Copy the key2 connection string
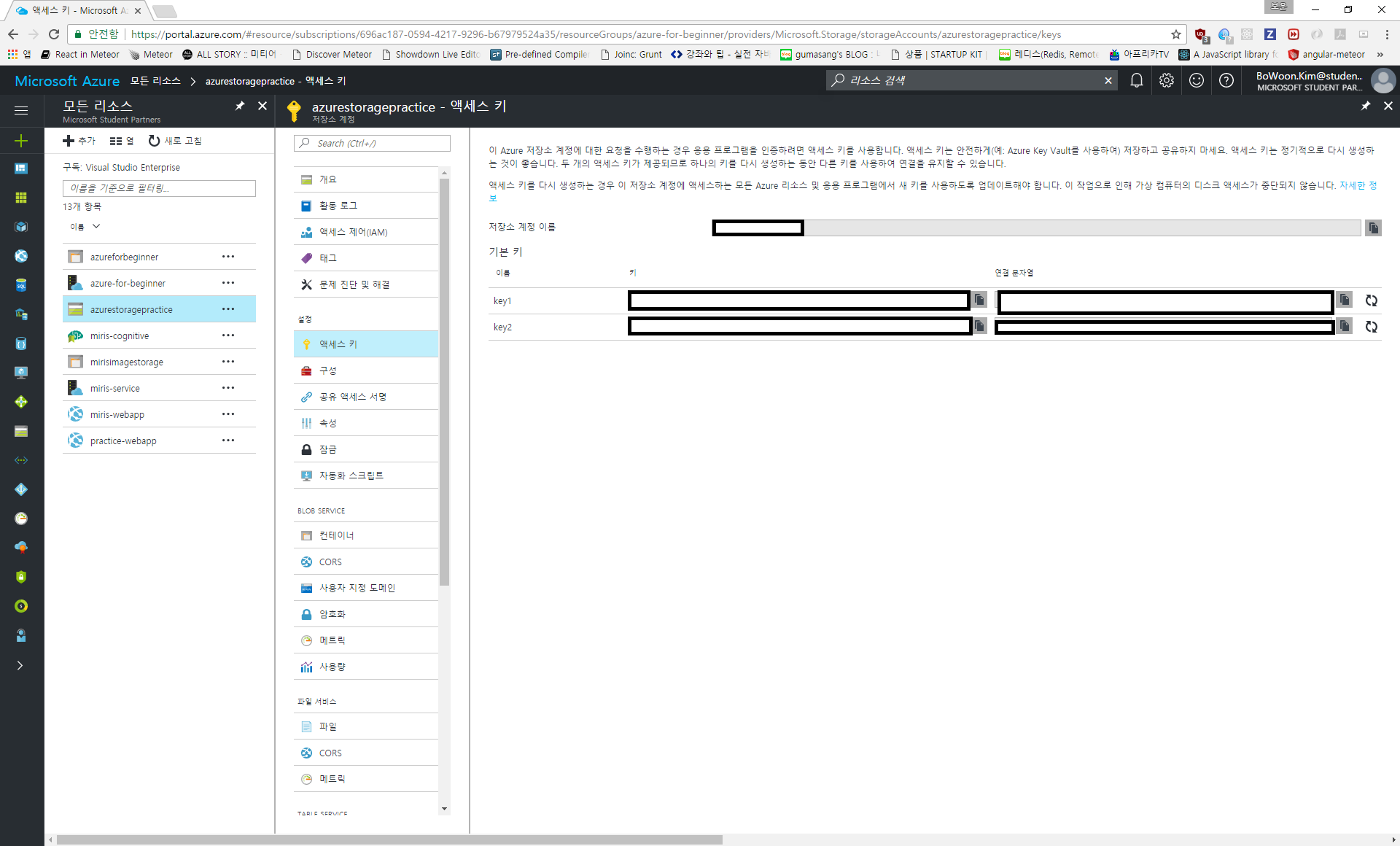1400x846 pixels. [1344, 326]
